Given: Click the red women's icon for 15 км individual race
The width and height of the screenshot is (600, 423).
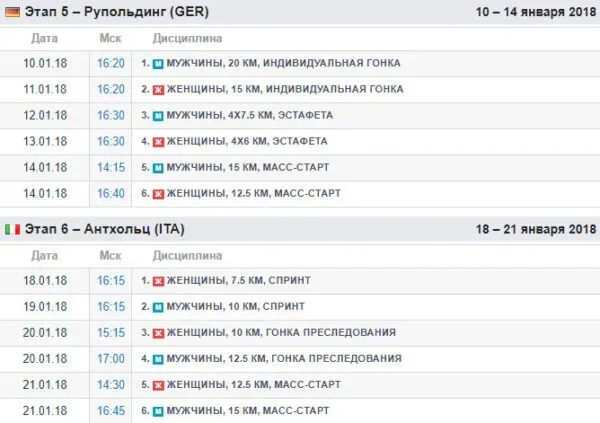Looking at the screenshot, I should [x=159, y=89].
